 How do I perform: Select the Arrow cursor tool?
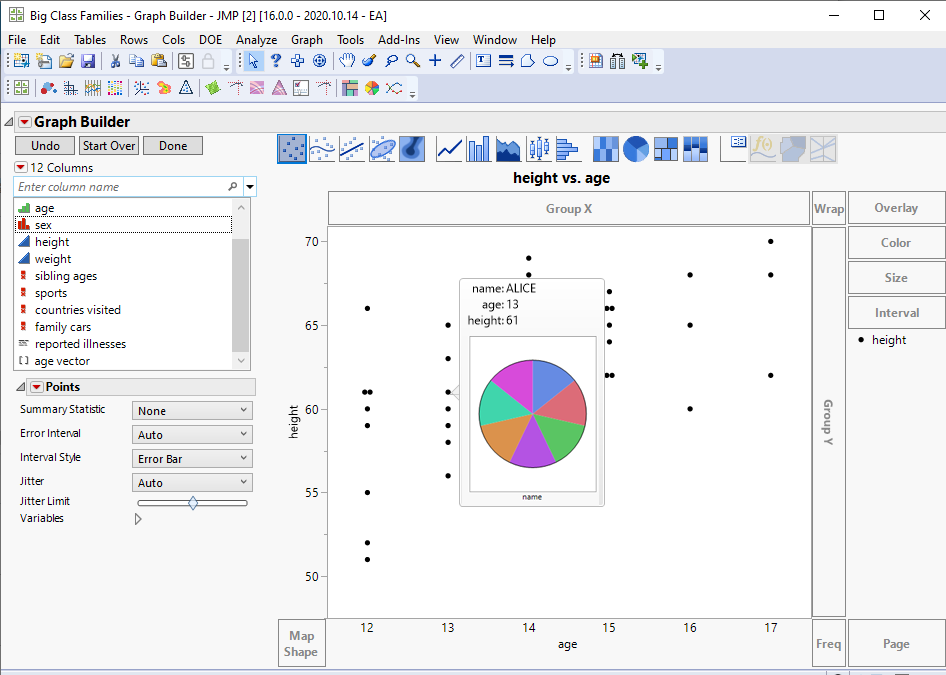coord(253,61)
